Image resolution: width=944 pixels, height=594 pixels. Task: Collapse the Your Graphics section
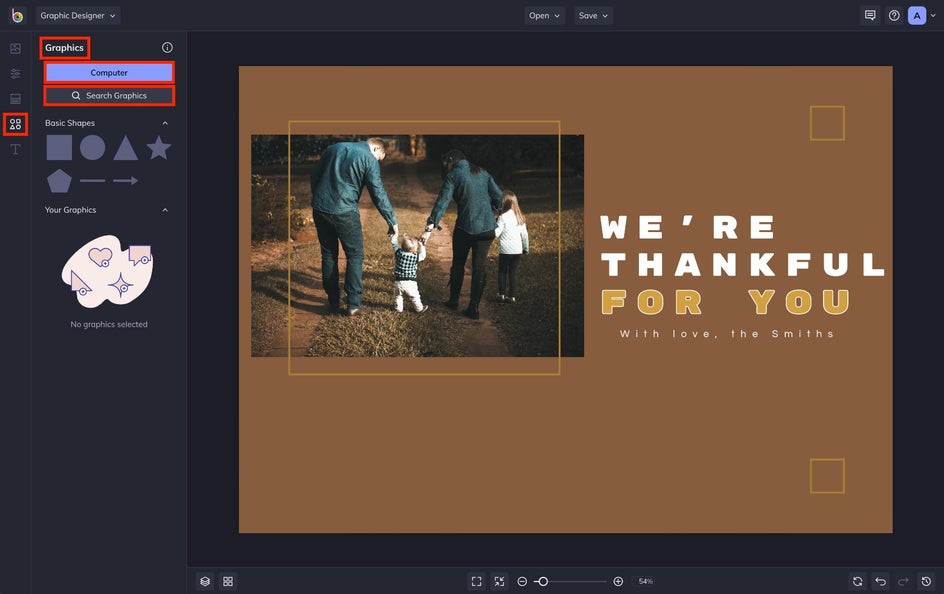pyautogui.click(x=165, y=210)
